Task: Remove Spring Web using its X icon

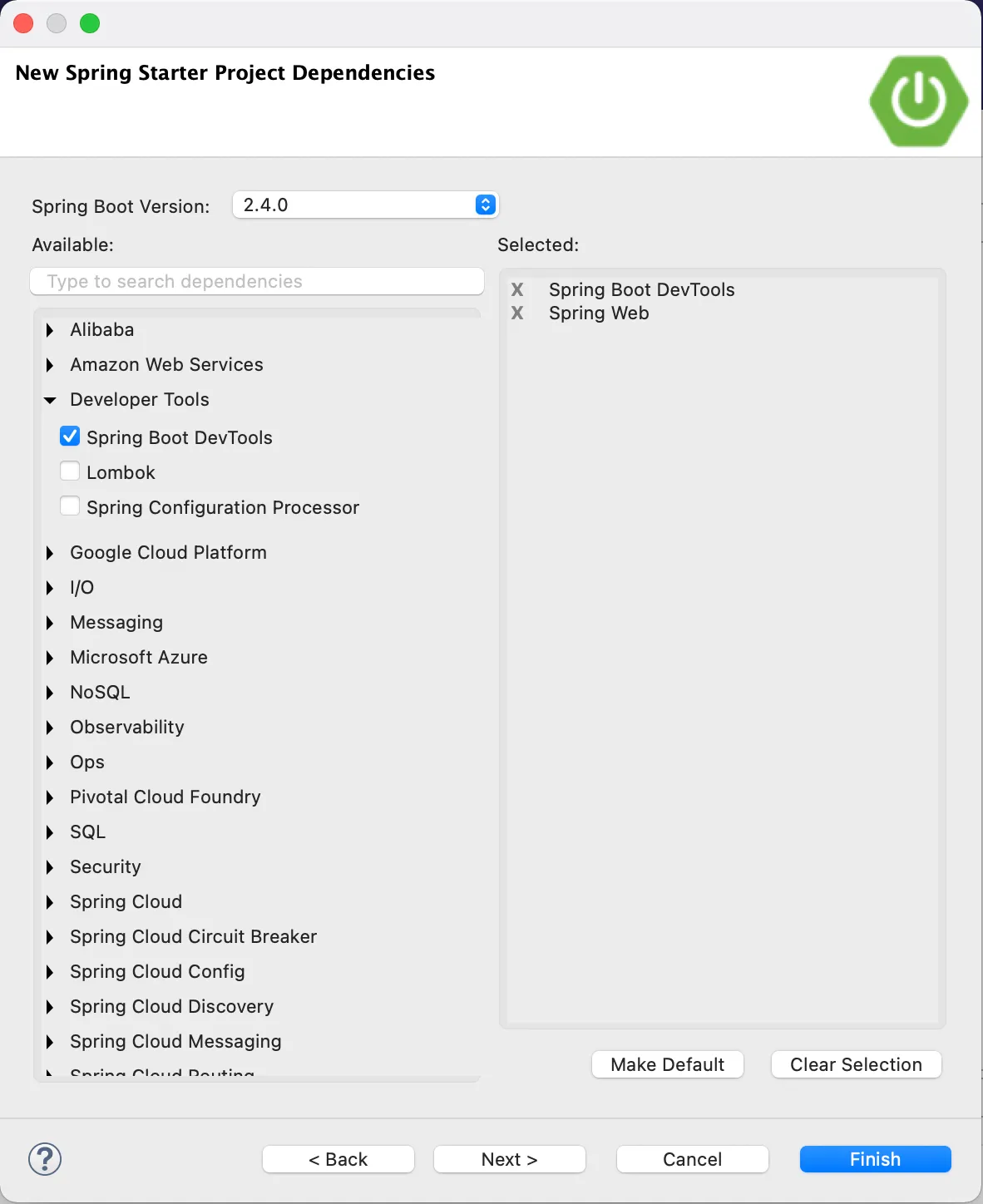Action: (x=517, y=313)
